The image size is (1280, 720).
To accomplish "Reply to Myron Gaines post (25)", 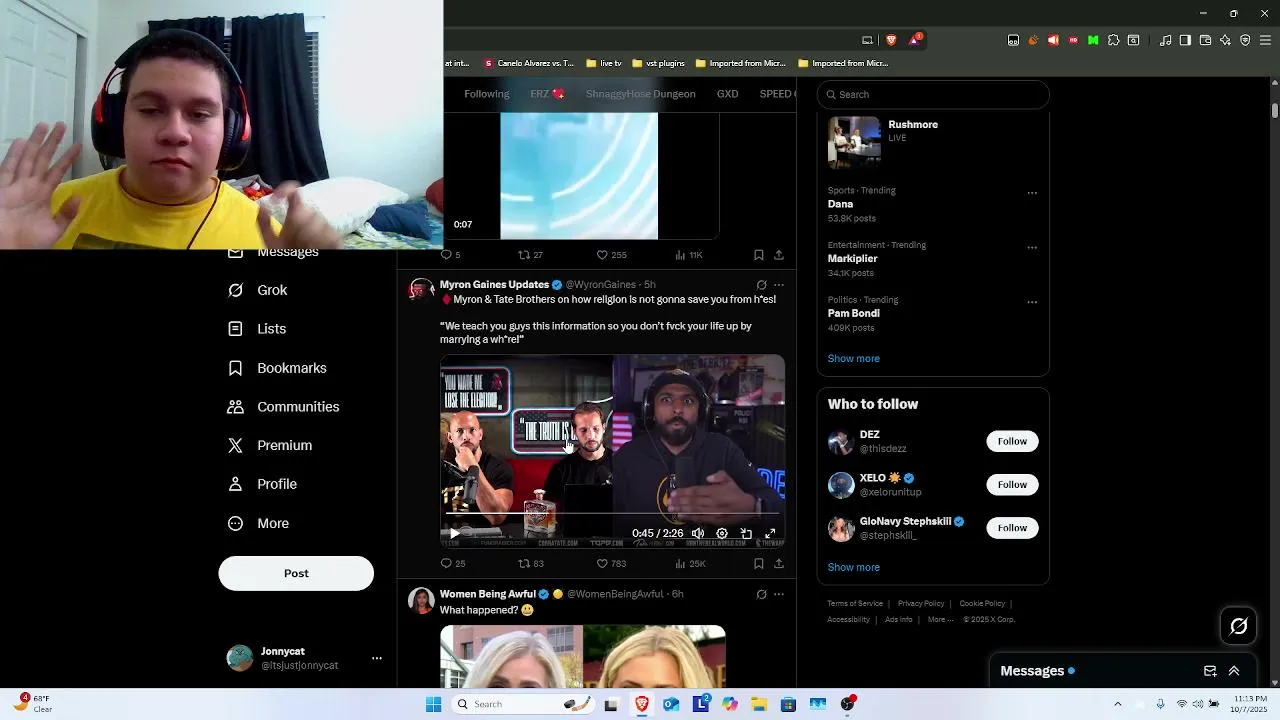I will pyautogui.click(x=453, y=564).
